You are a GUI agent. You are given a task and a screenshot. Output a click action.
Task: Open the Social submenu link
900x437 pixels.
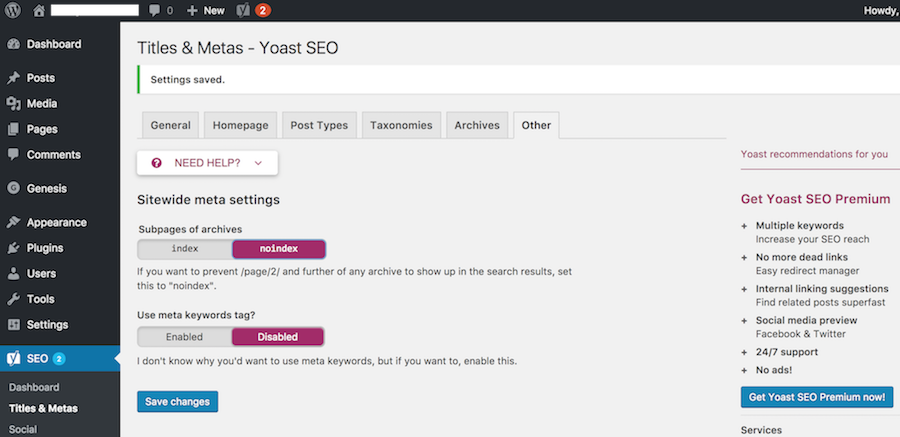pyautogui.click(x=23, y=430)
